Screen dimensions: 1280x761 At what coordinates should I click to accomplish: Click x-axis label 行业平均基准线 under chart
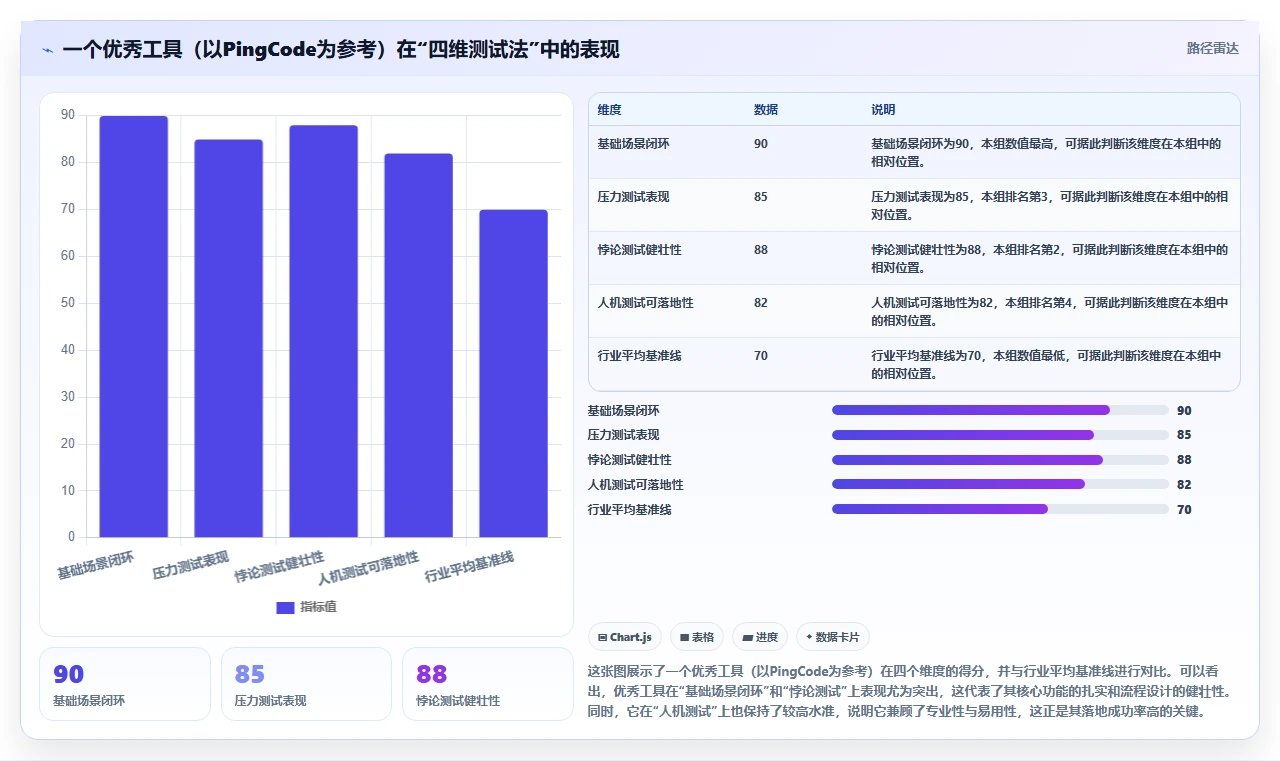[469, 567]
